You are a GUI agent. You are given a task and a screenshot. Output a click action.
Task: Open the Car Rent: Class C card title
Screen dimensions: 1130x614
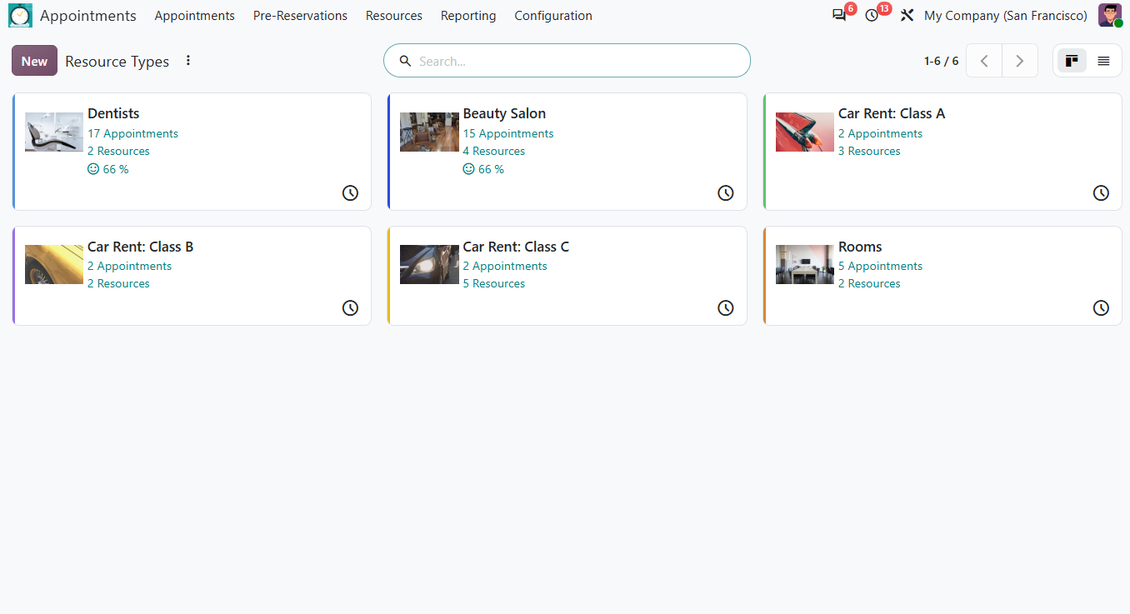click(x=516, y=246)
